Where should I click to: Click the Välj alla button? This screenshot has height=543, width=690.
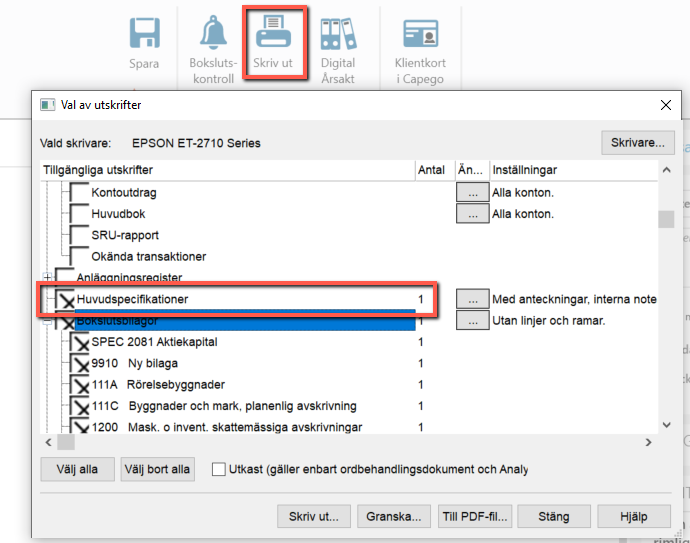(77, 469)
